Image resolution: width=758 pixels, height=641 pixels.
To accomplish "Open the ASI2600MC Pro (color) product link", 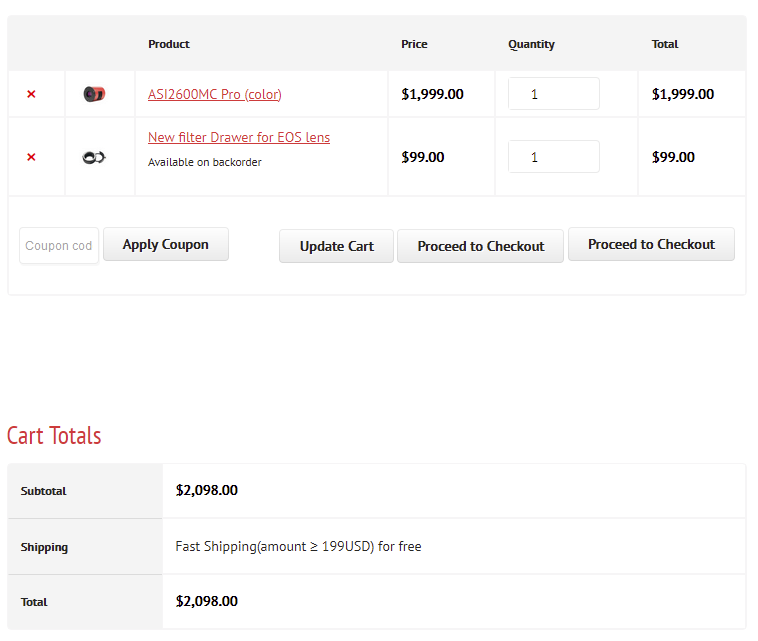I will coord(214,94).
